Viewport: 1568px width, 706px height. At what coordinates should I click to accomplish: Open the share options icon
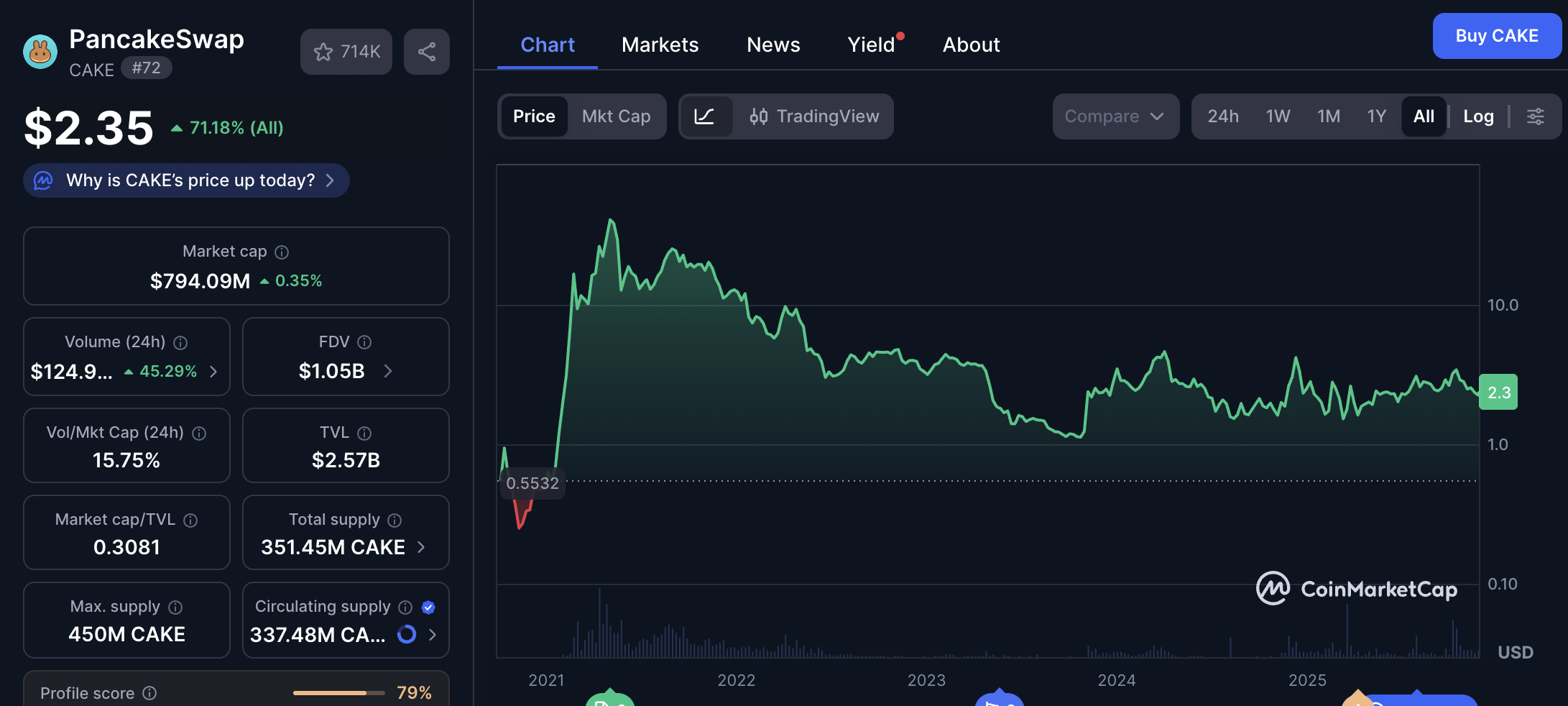(427, 51)
